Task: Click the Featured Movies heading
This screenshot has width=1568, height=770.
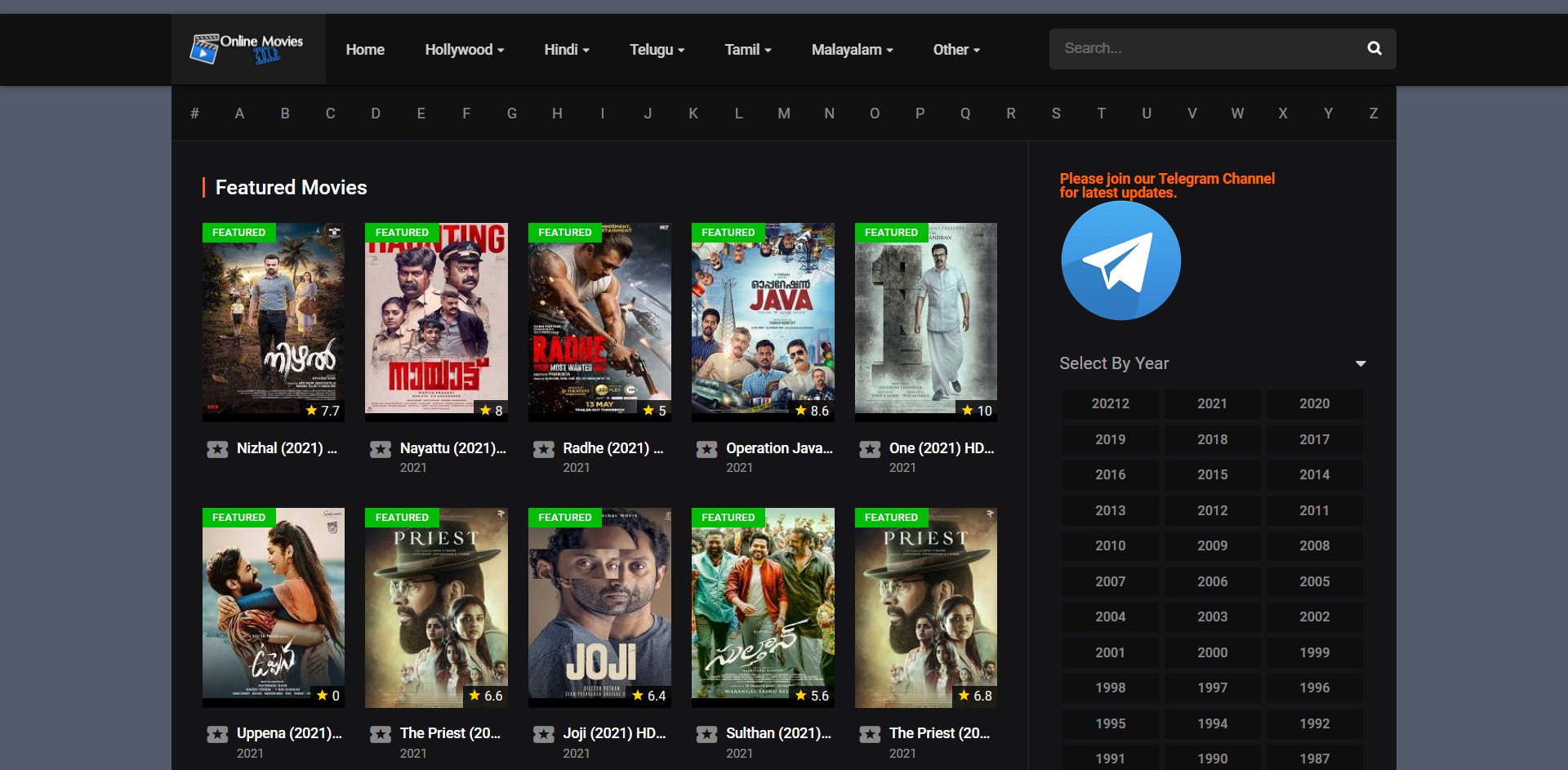Action: click(x=291, y=188)
